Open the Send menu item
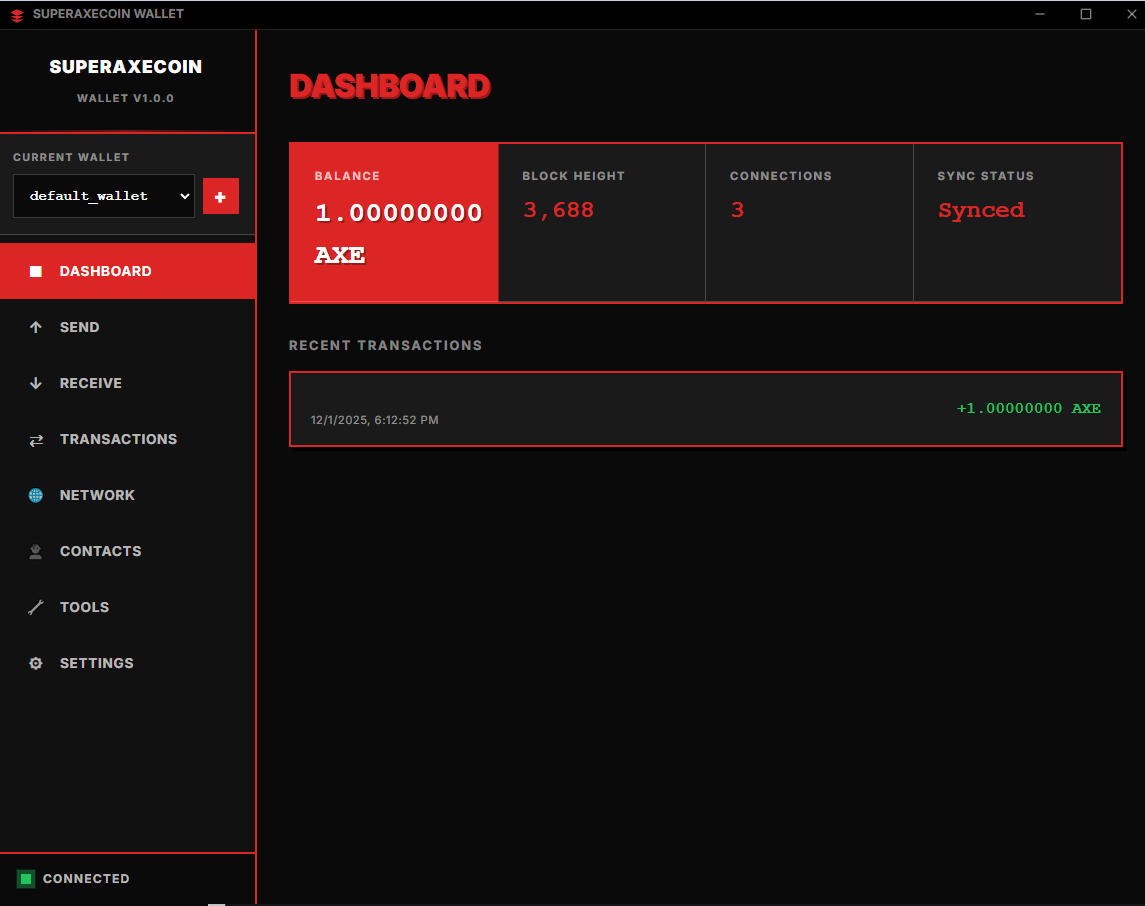This screenshot has height=906, width=1145. pyautogui.click(x=80, y=327)
